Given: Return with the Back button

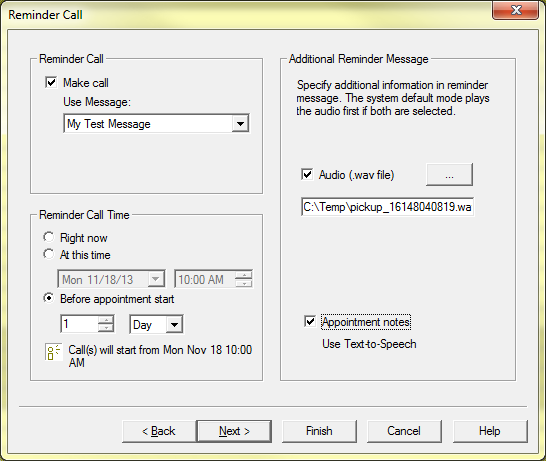Looking at the screenshot, I should [x=159, y=431].
